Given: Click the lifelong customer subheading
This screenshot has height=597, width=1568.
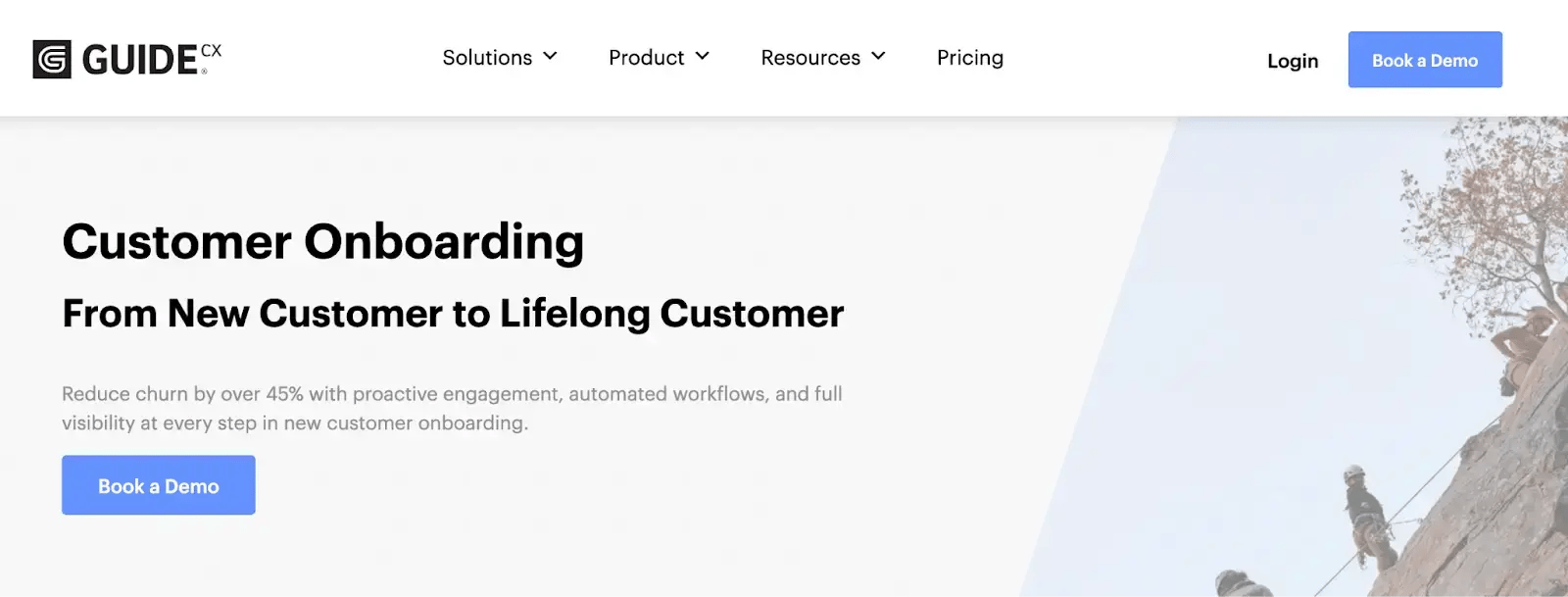Looking at the screenshot, I should tap(452, 314).
